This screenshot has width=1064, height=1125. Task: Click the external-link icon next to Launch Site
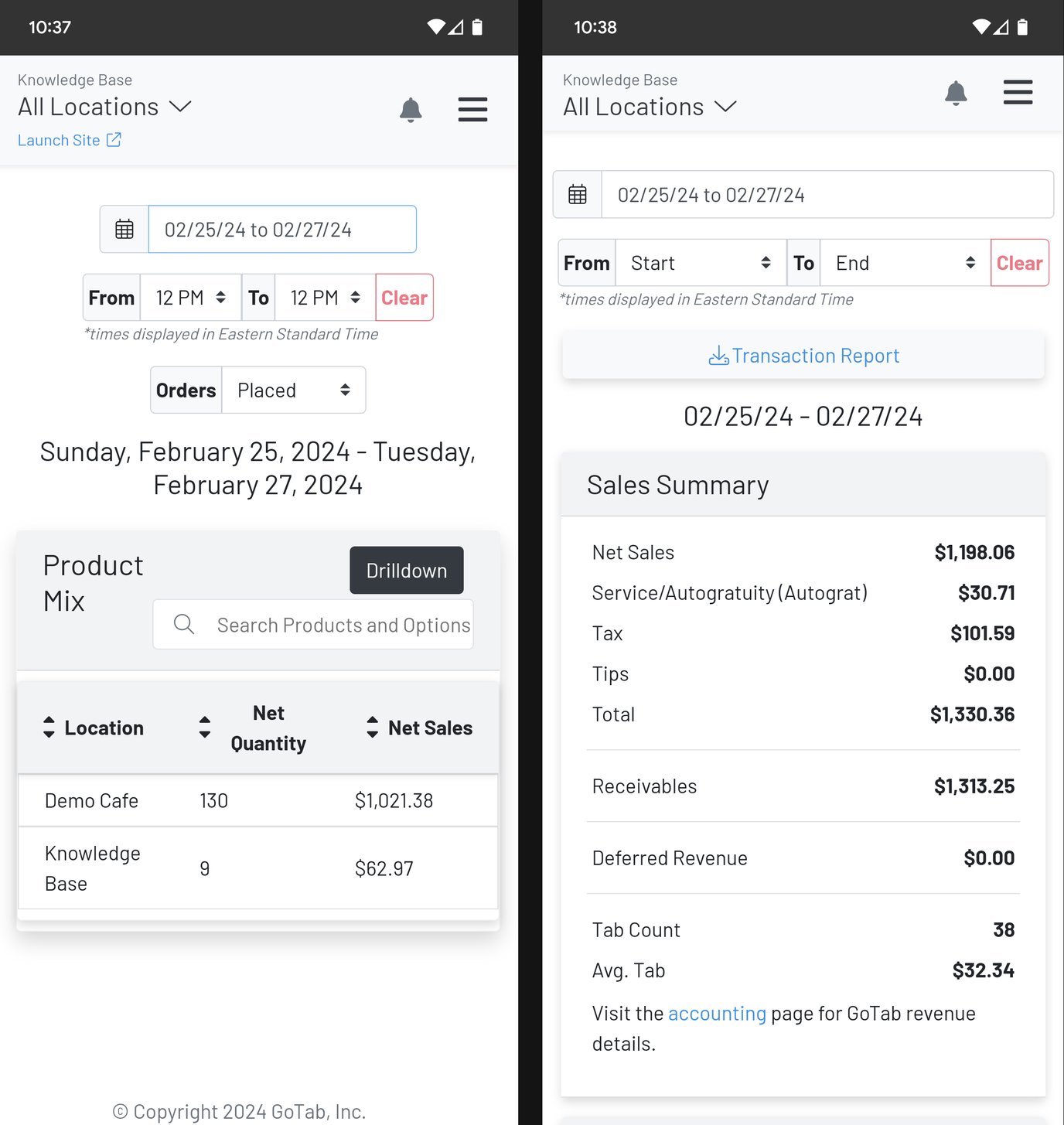(x=114, y=139)
